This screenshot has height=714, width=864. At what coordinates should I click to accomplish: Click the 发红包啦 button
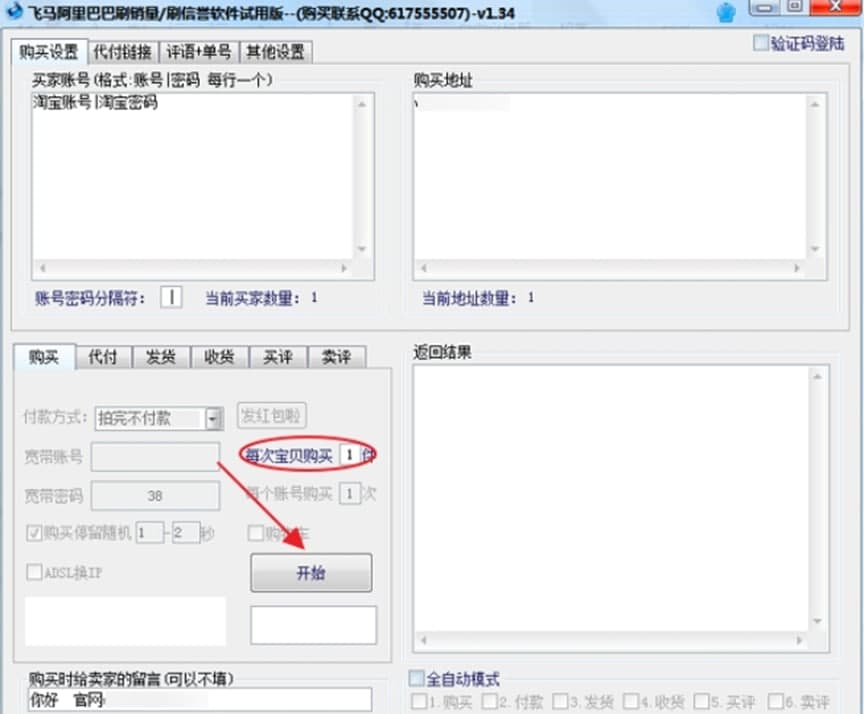coord(271,415)
